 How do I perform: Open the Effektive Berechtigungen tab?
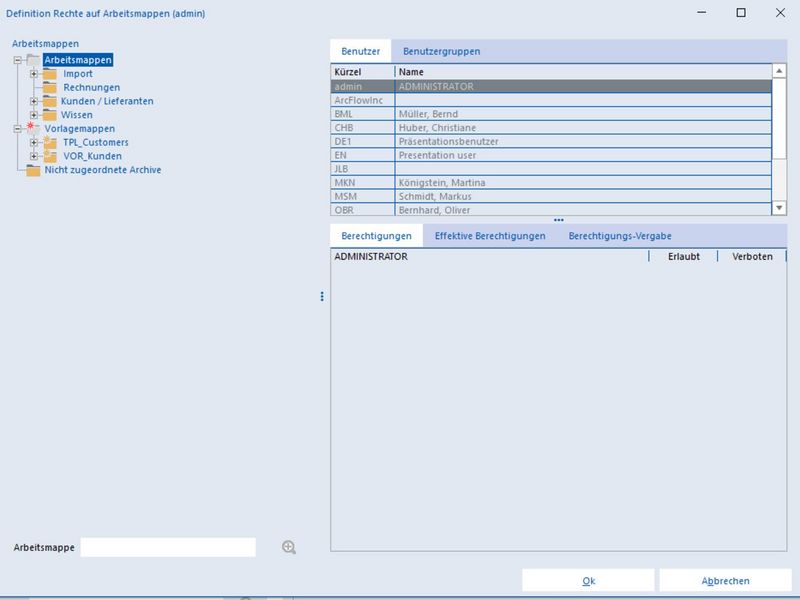490,236
